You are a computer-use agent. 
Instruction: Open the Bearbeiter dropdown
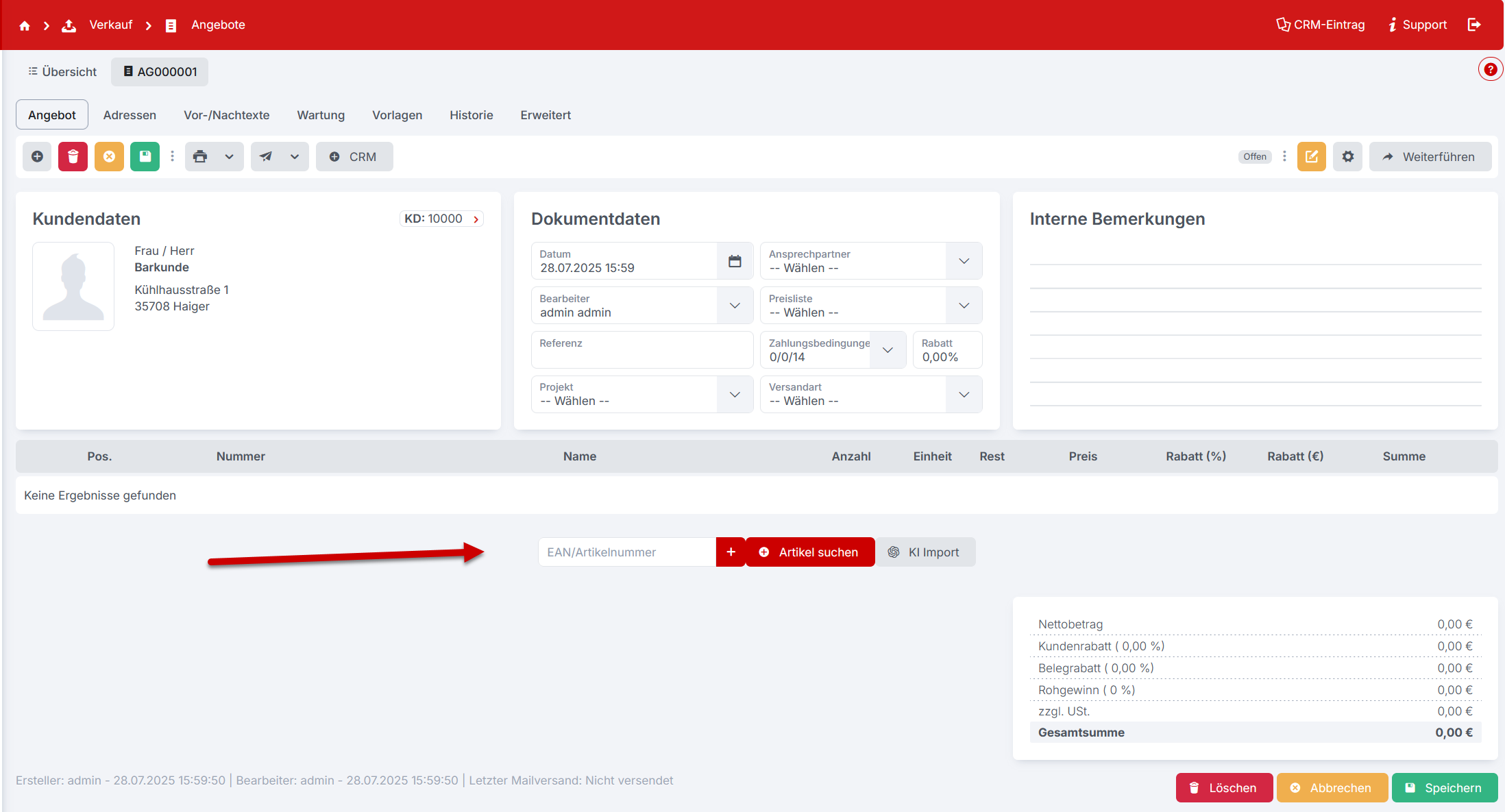tap(735, 306)
